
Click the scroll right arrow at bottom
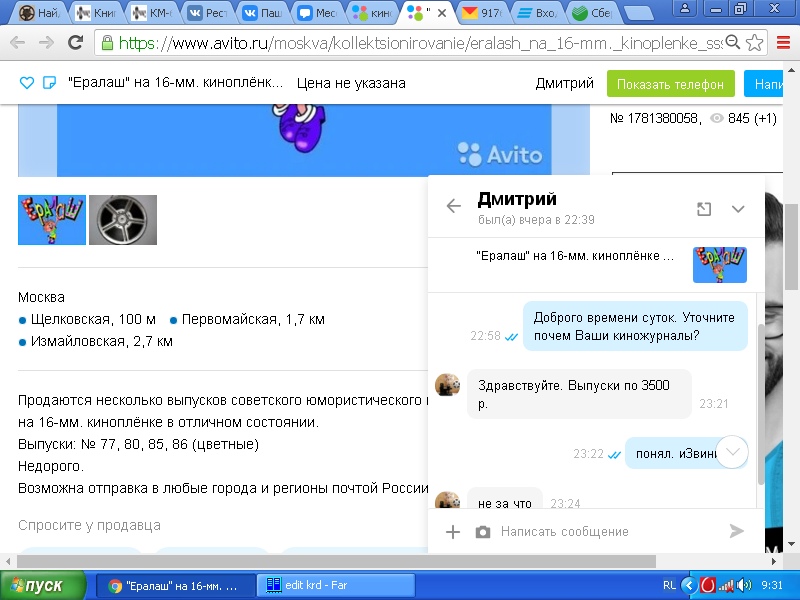point(774,561)
